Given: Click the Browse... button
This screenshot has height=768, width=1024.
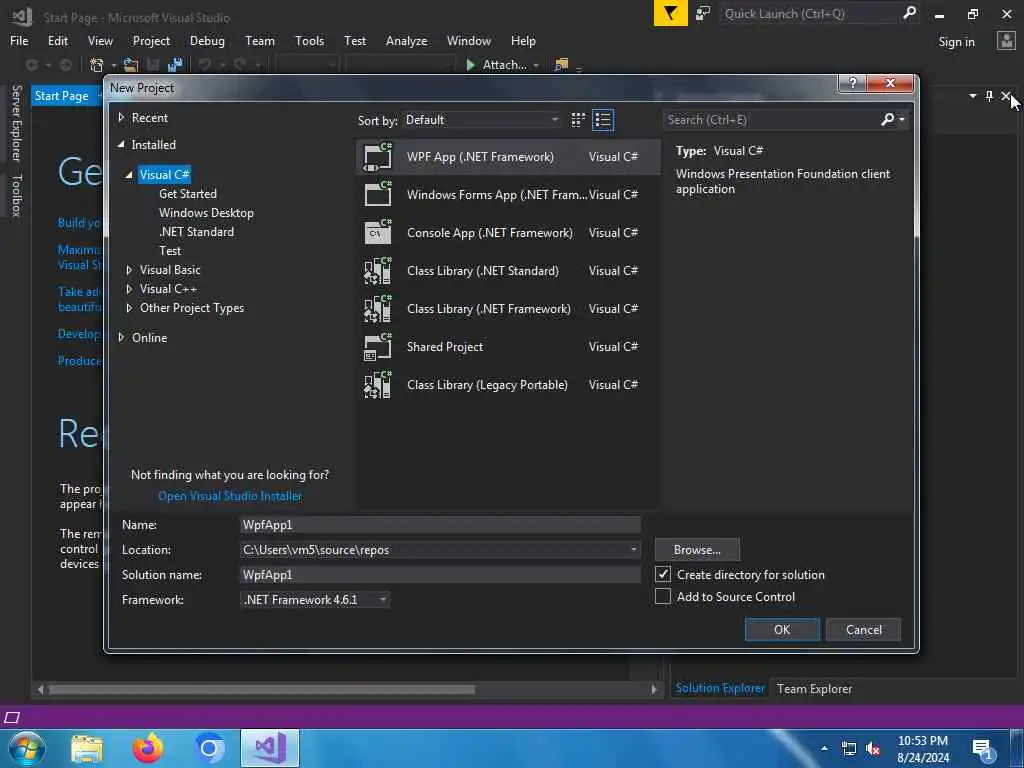Looking at the screenshot, I should click(x=697, y=550).
